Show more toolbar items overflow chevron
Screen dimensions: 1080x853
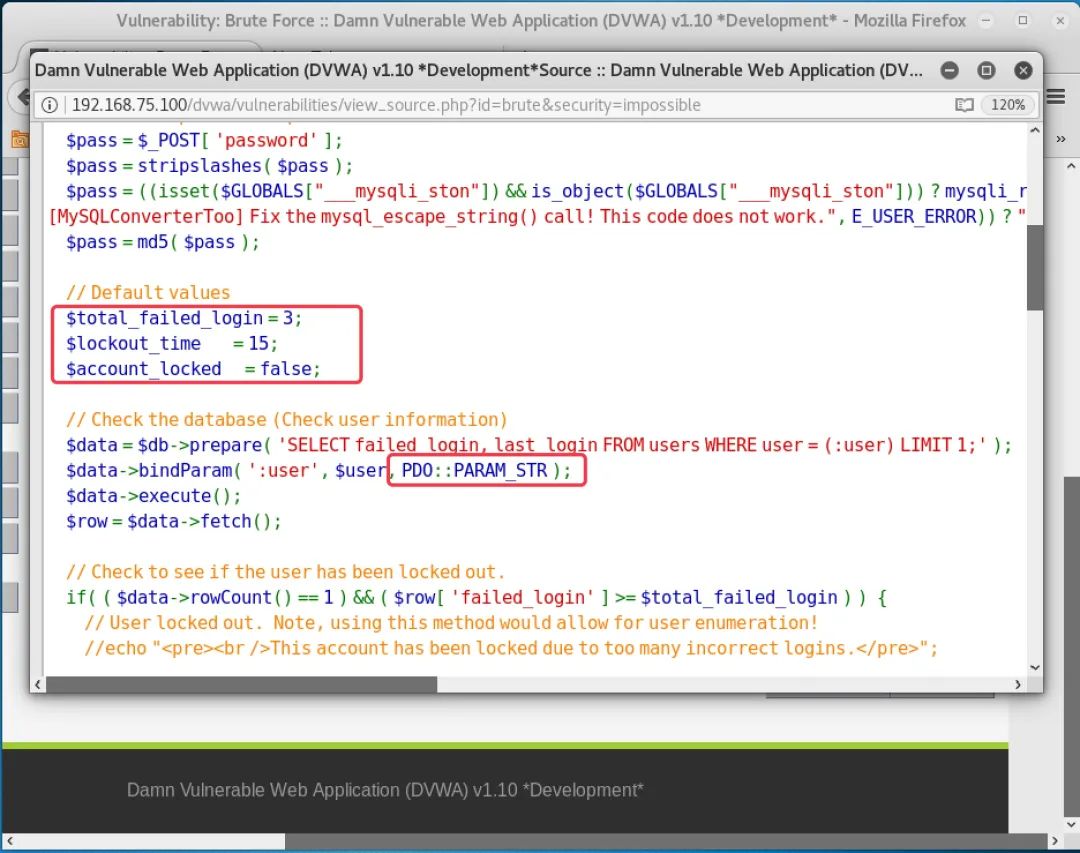coord(1061,139)
